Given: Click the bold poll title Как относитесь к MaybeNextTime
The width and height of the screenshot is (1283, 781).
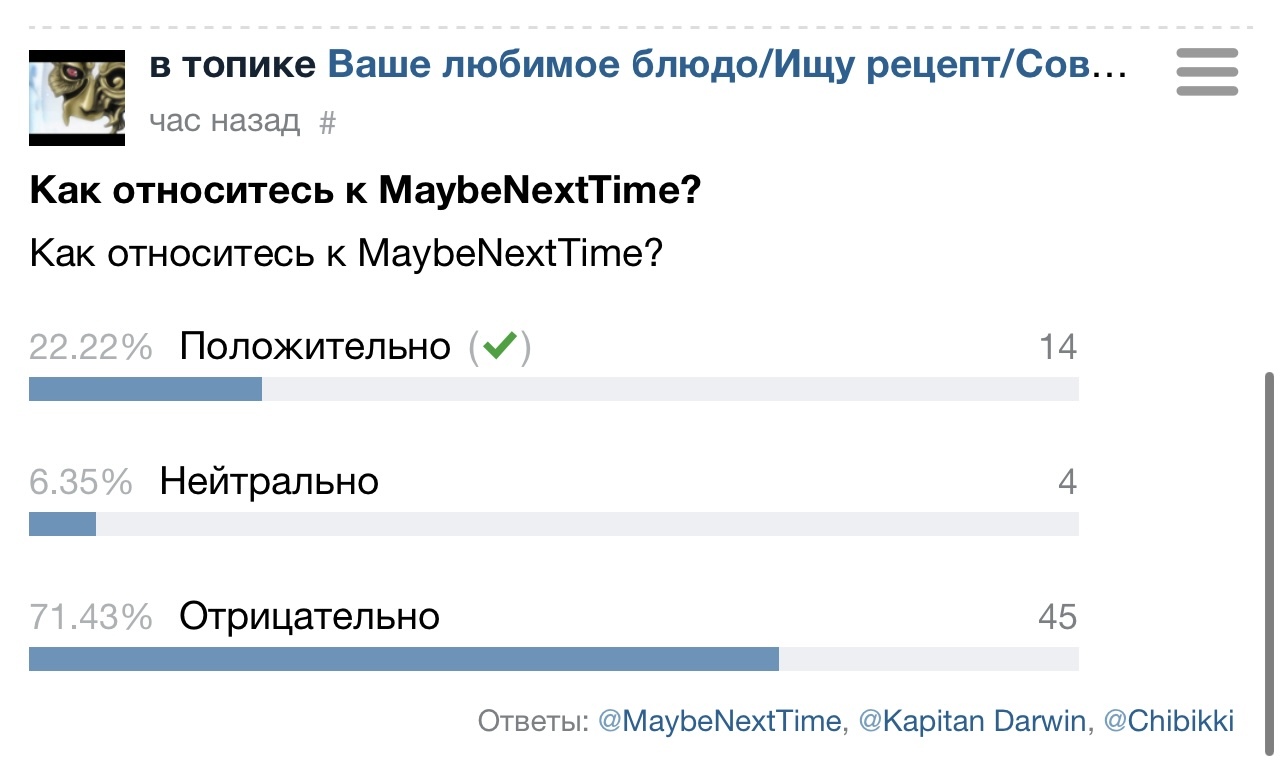Looking at the screenshot, I should [365, 191].
